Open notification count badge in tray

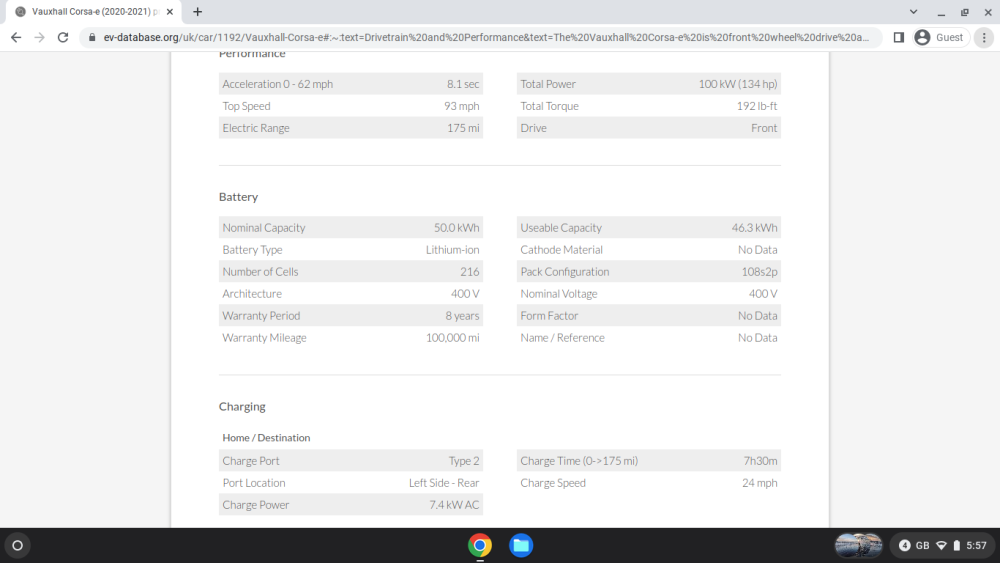[904, 545]
